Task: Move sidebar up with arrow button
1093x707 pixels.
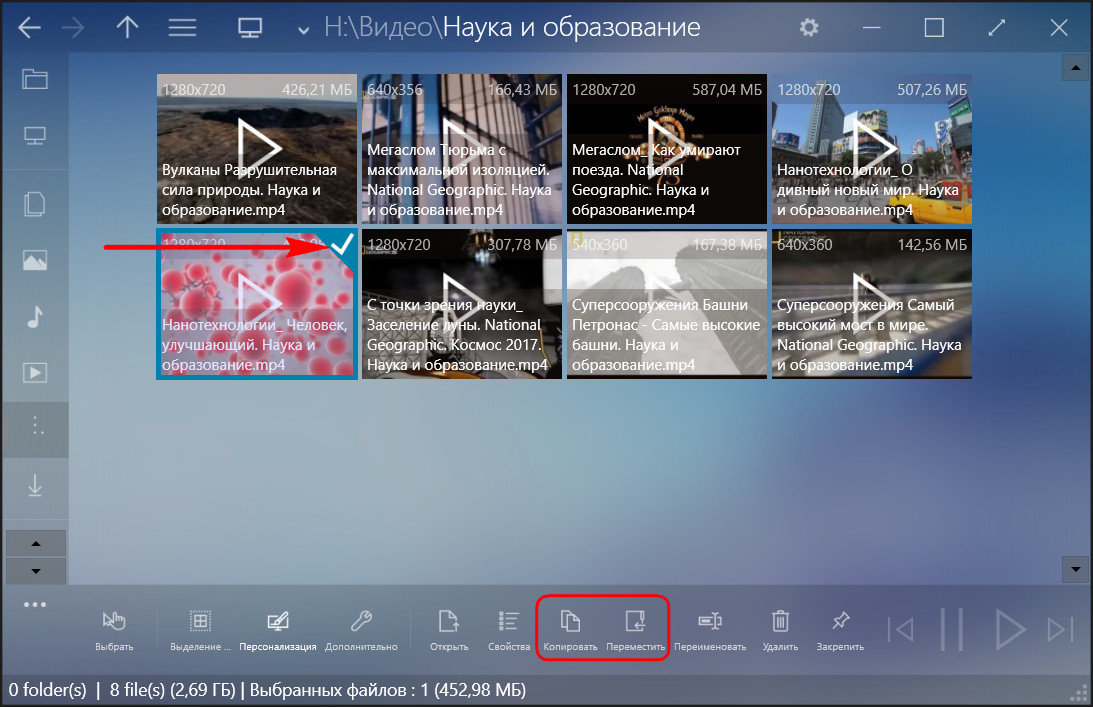Action: click(36, 544)
